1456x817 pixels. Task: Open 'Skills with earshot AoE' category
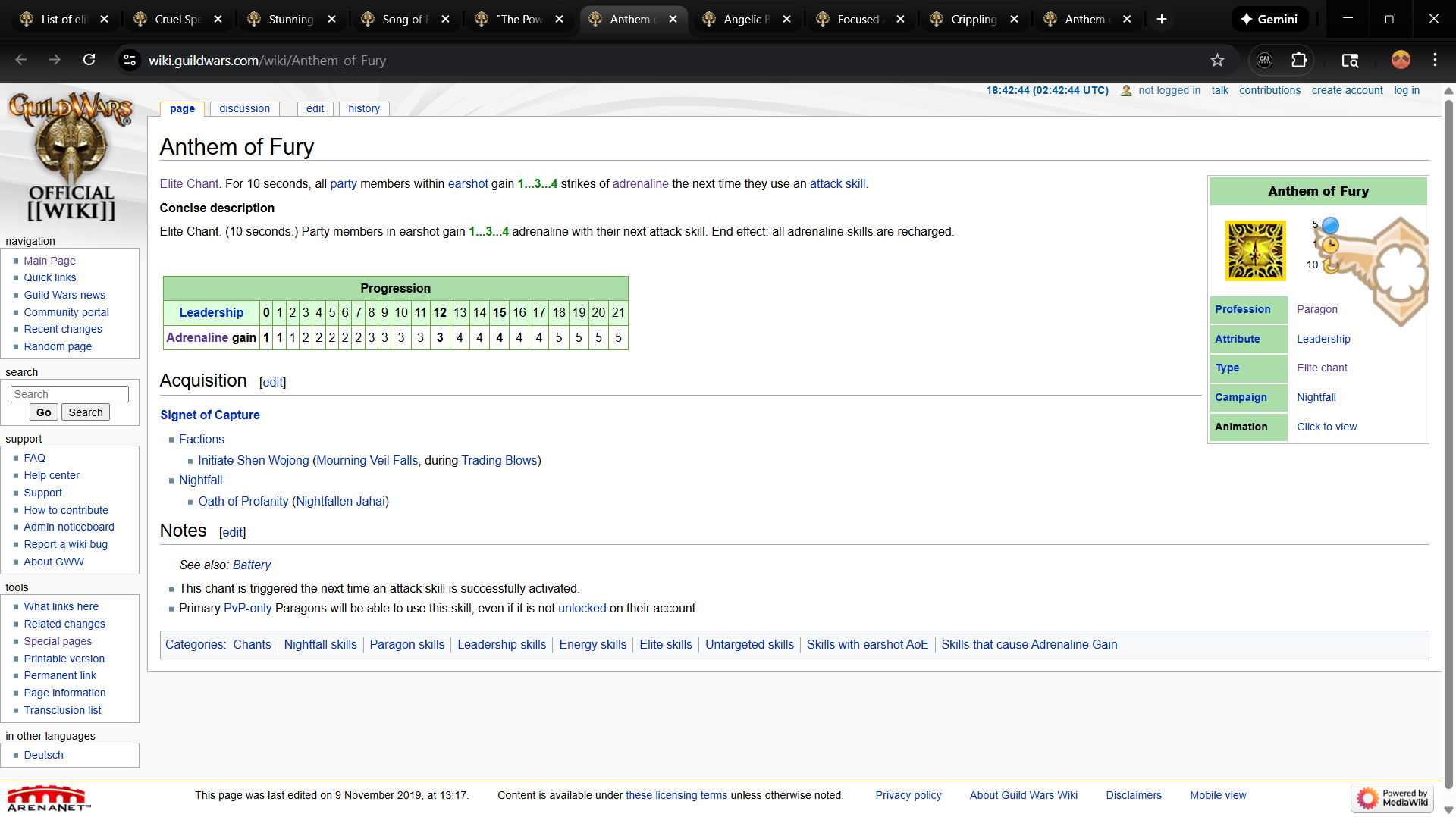868,644
